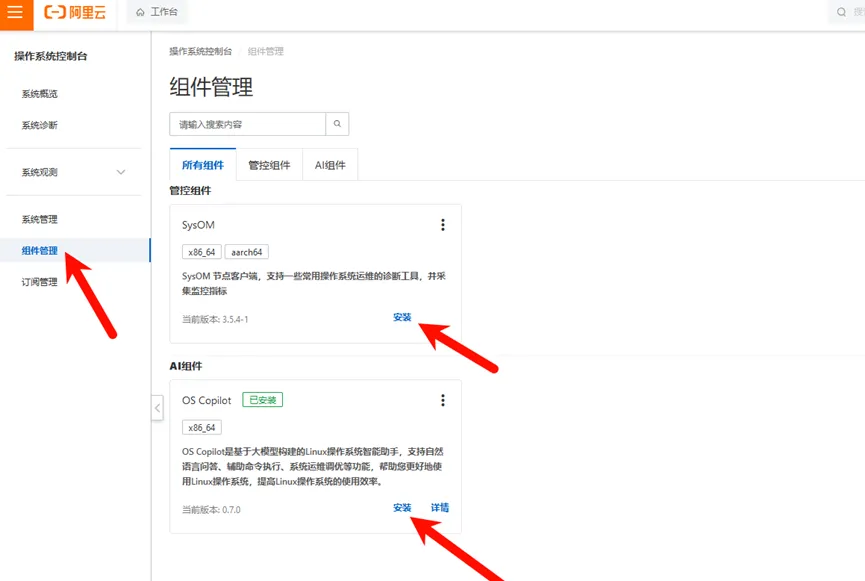Click the OS Copilot card title

click(x=207, y=401)
